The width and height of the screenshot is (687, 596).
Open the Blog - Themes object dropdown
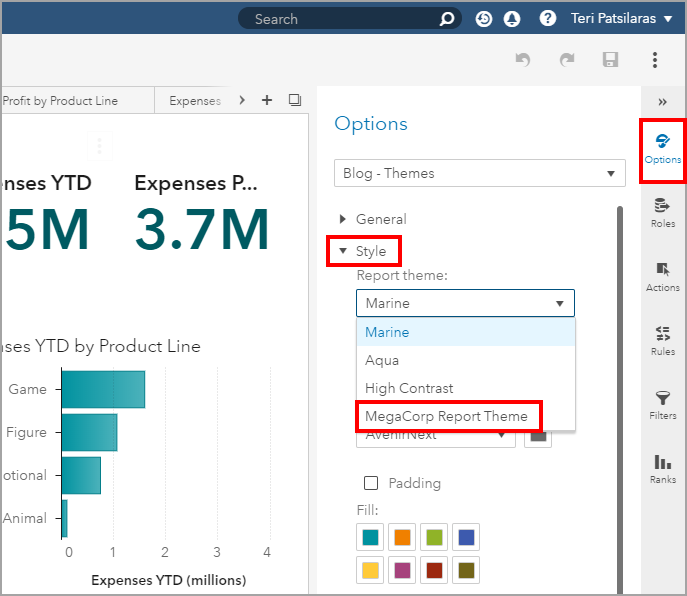point(478,173)
